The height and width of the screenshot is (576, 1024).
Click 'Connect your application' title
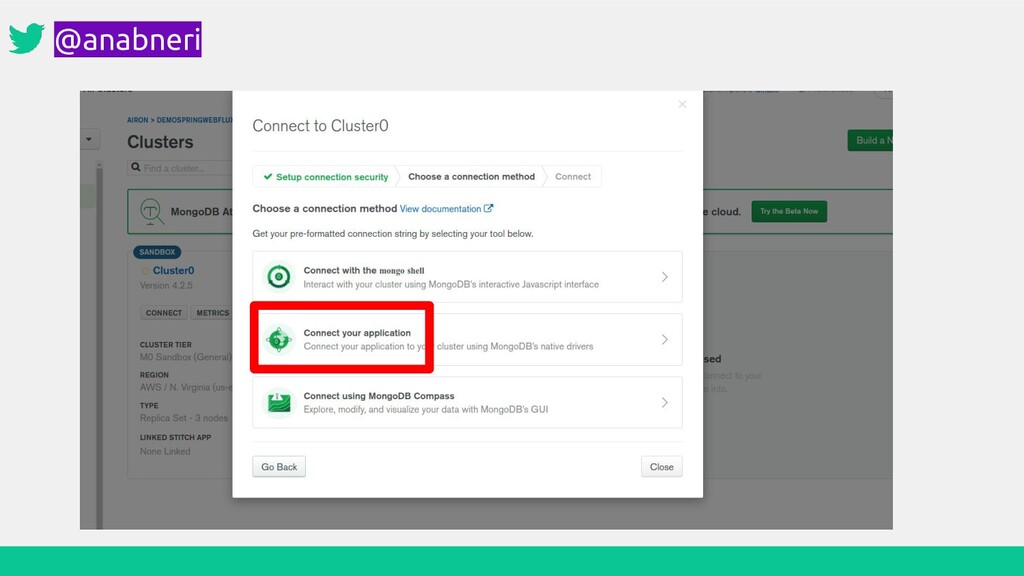(x=357, y=333)
